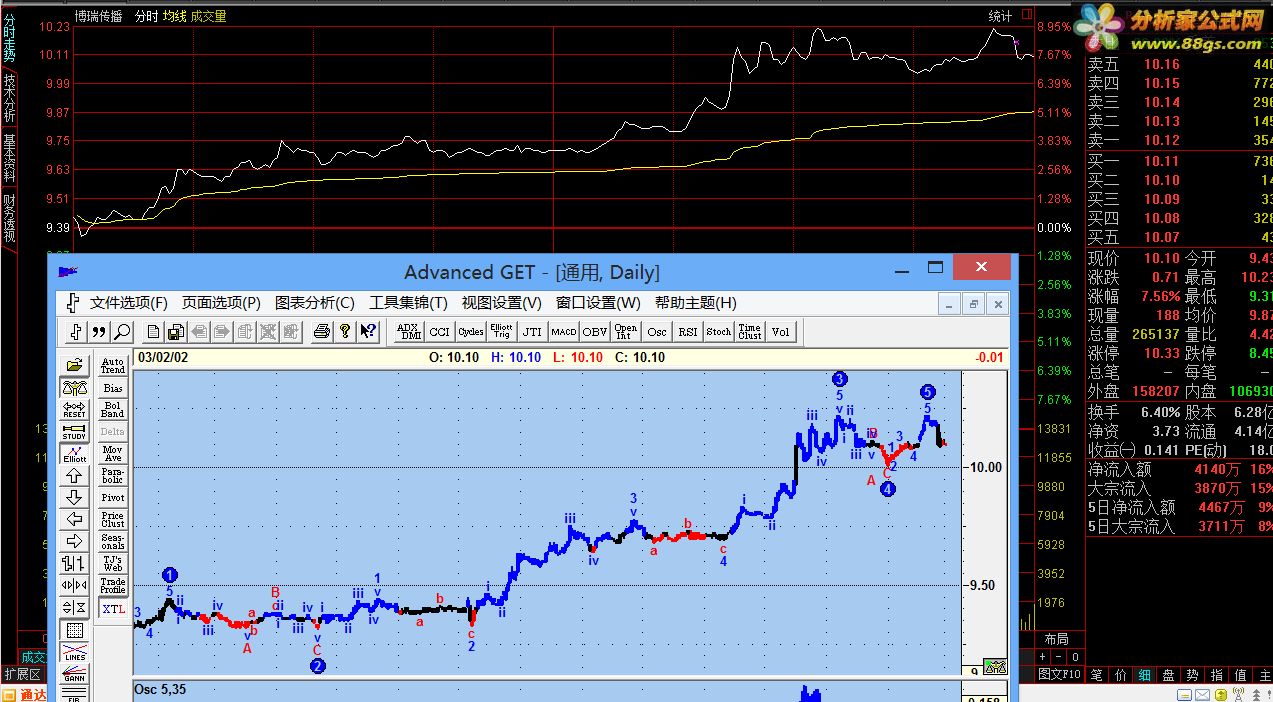Open the 页面选项(P) menu
This screenshot has width=1273, height=702.
tap(221, 303)
